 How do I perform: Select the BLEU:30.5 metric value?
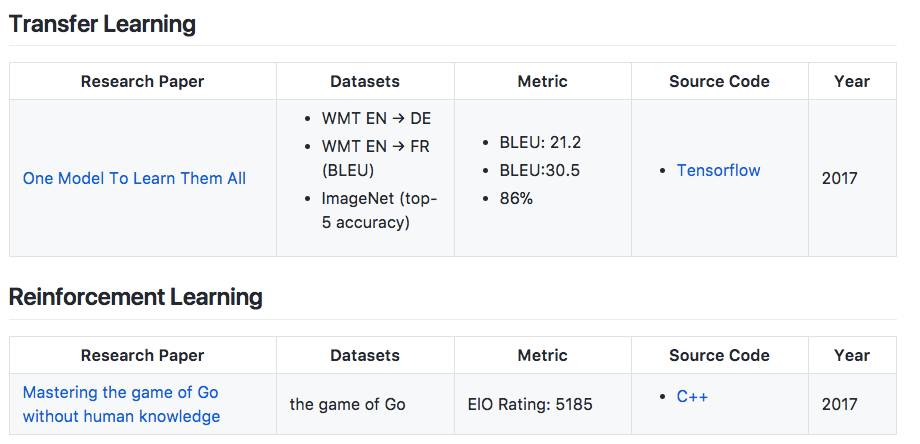[539, 170]
